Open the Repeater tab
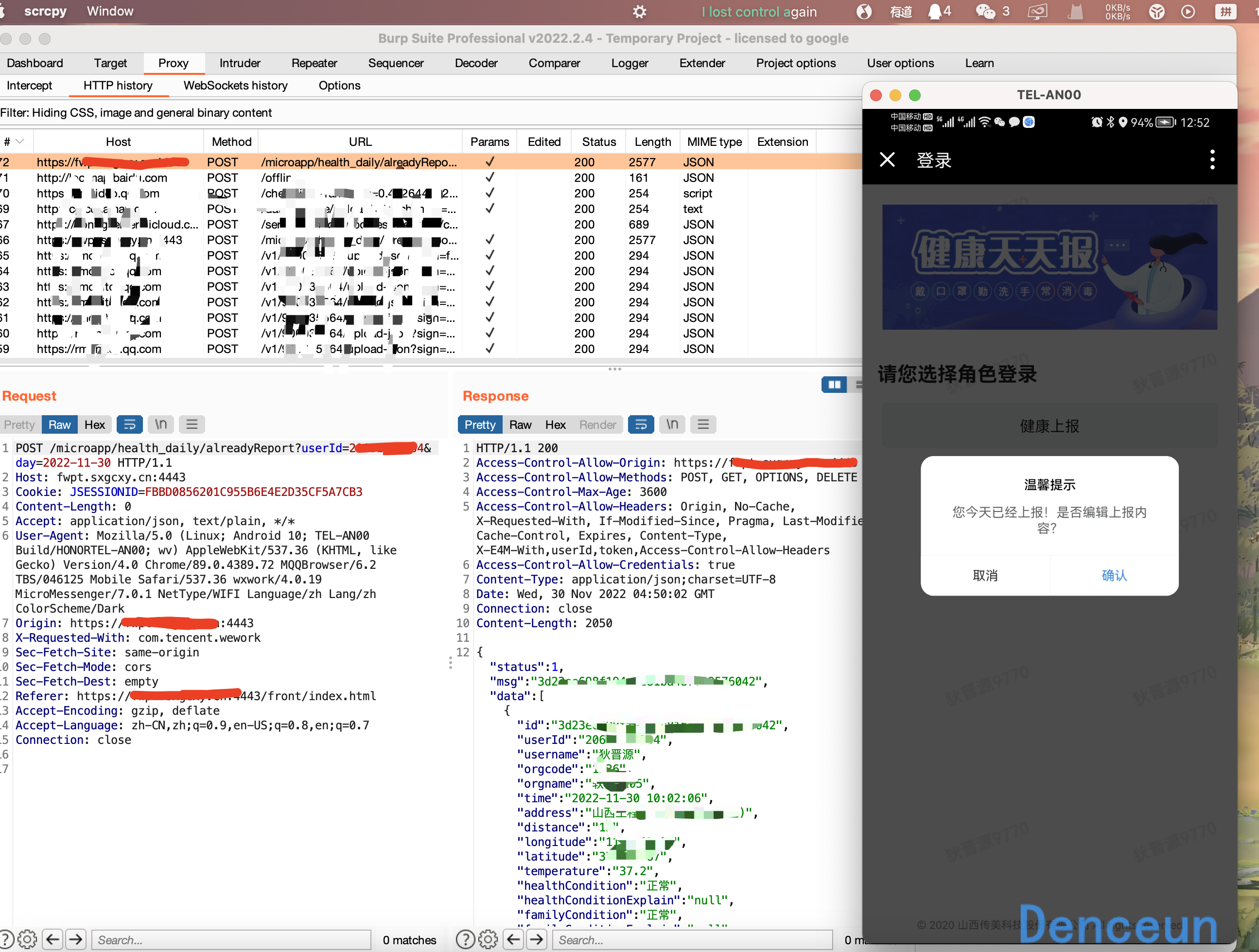 pos(314,63)
